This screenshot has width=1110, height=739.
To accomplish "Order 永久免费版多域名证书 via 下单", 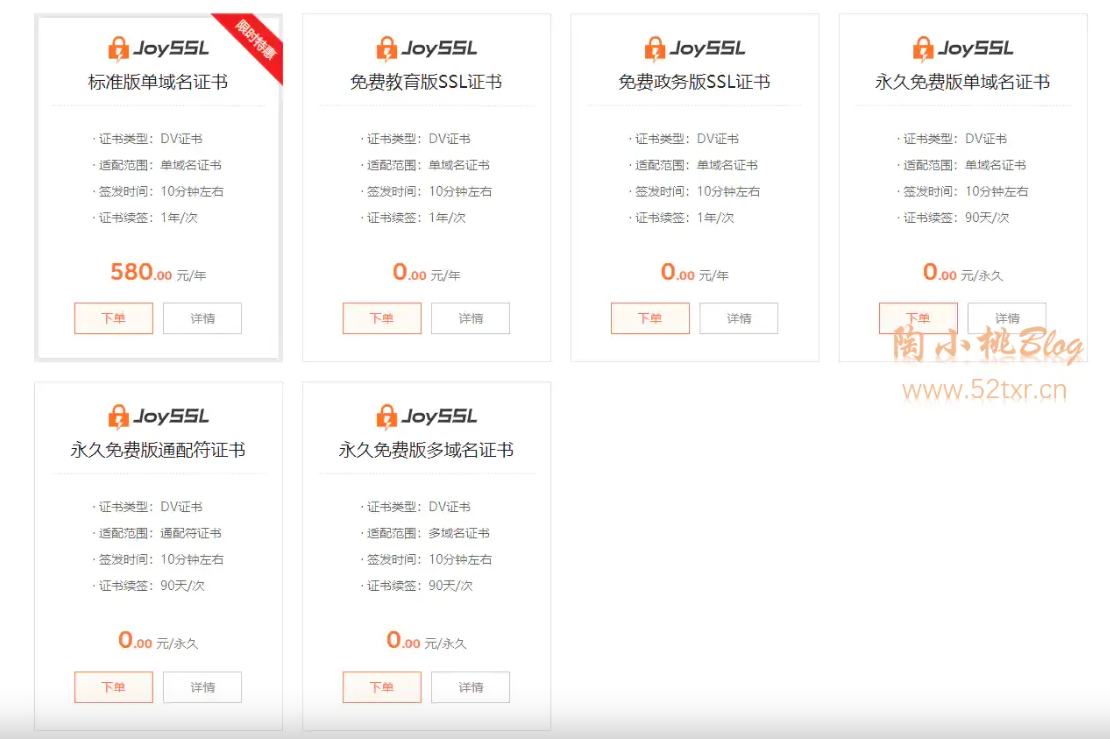I will pyautogui.click(x=382, y=687).
